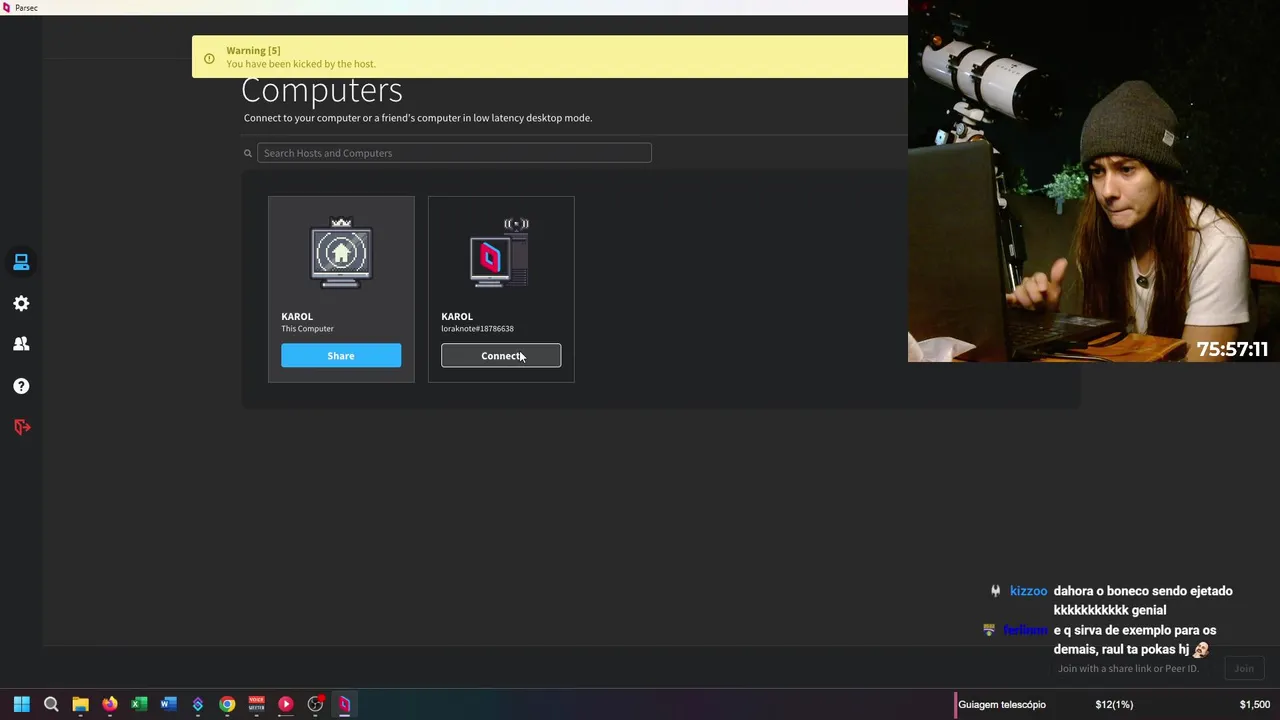1280x720 pixels.
Task: Click the search magnifier icon beside search field
Action: click(x=248, y=153)
